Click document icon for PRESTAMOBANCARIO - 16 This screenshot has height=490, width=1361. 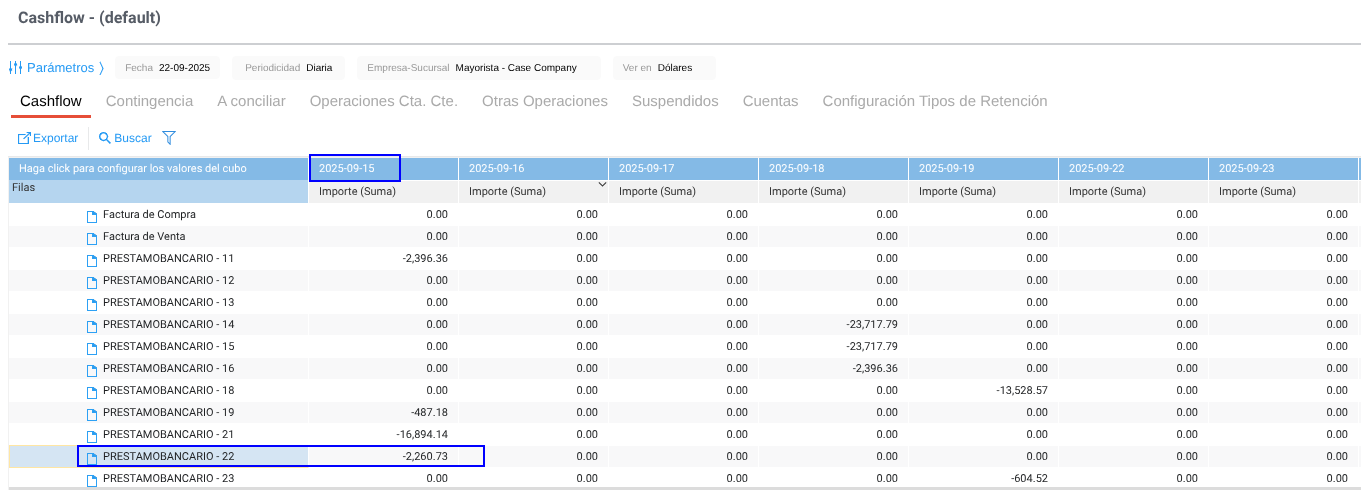click(92, 369)
